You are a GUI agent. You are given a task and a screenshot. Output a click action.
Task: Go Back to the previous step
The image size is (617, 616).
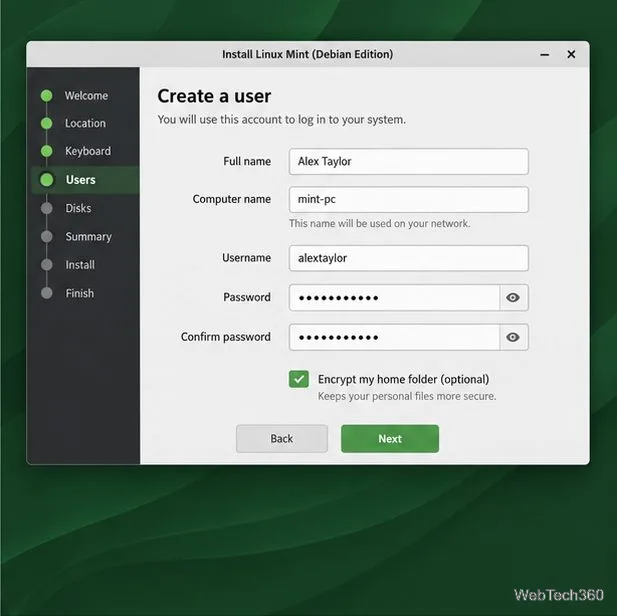click(282, 438)
